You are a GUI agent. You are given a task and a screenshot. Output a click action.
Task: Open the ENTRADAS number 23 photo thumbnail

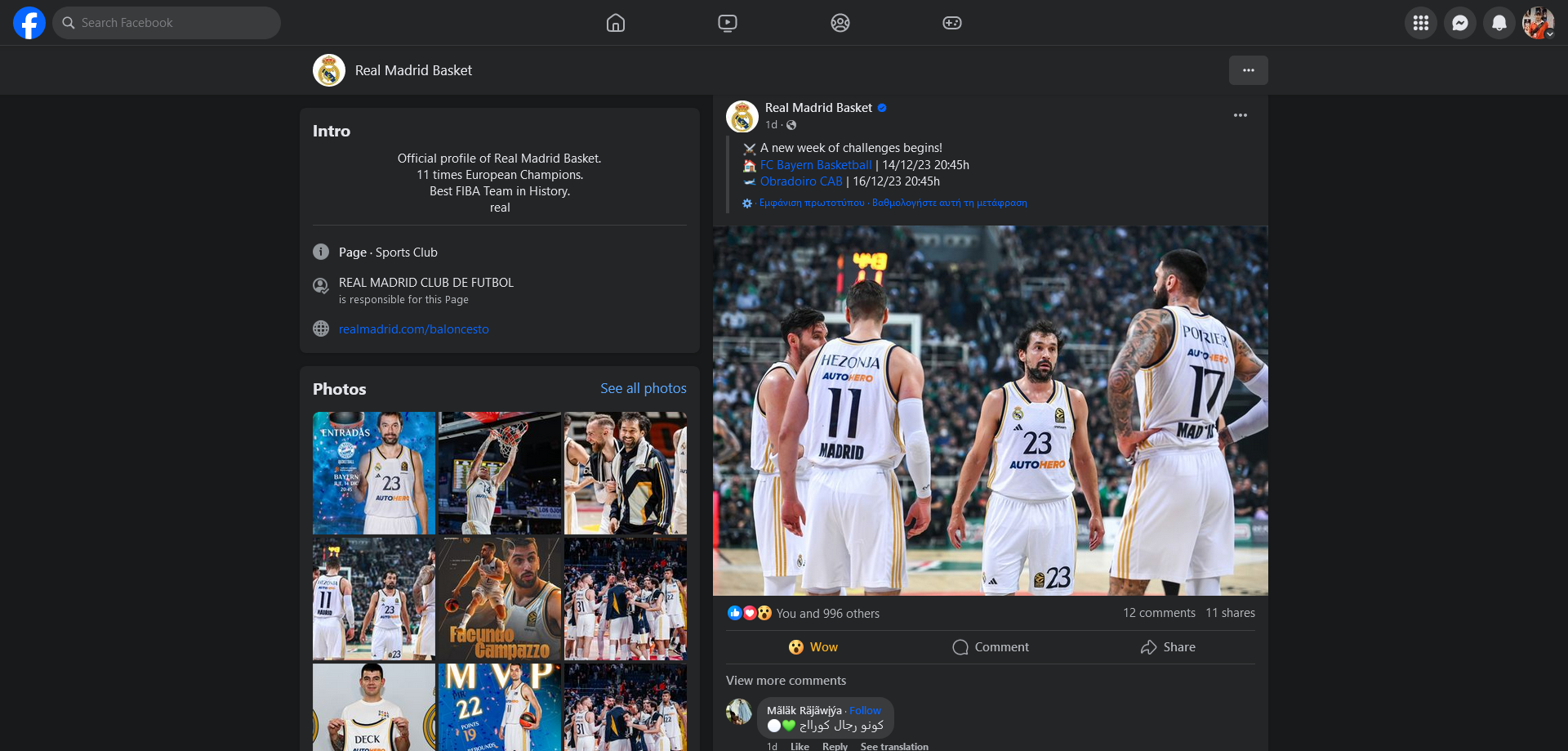(374, 473)
